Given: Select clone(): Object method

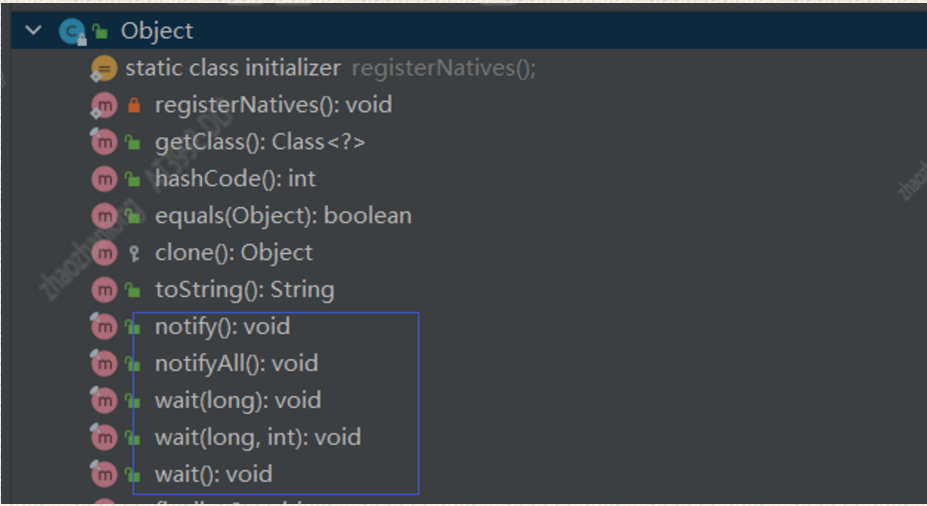Looking at the screenshot, I should click(233, 253).
